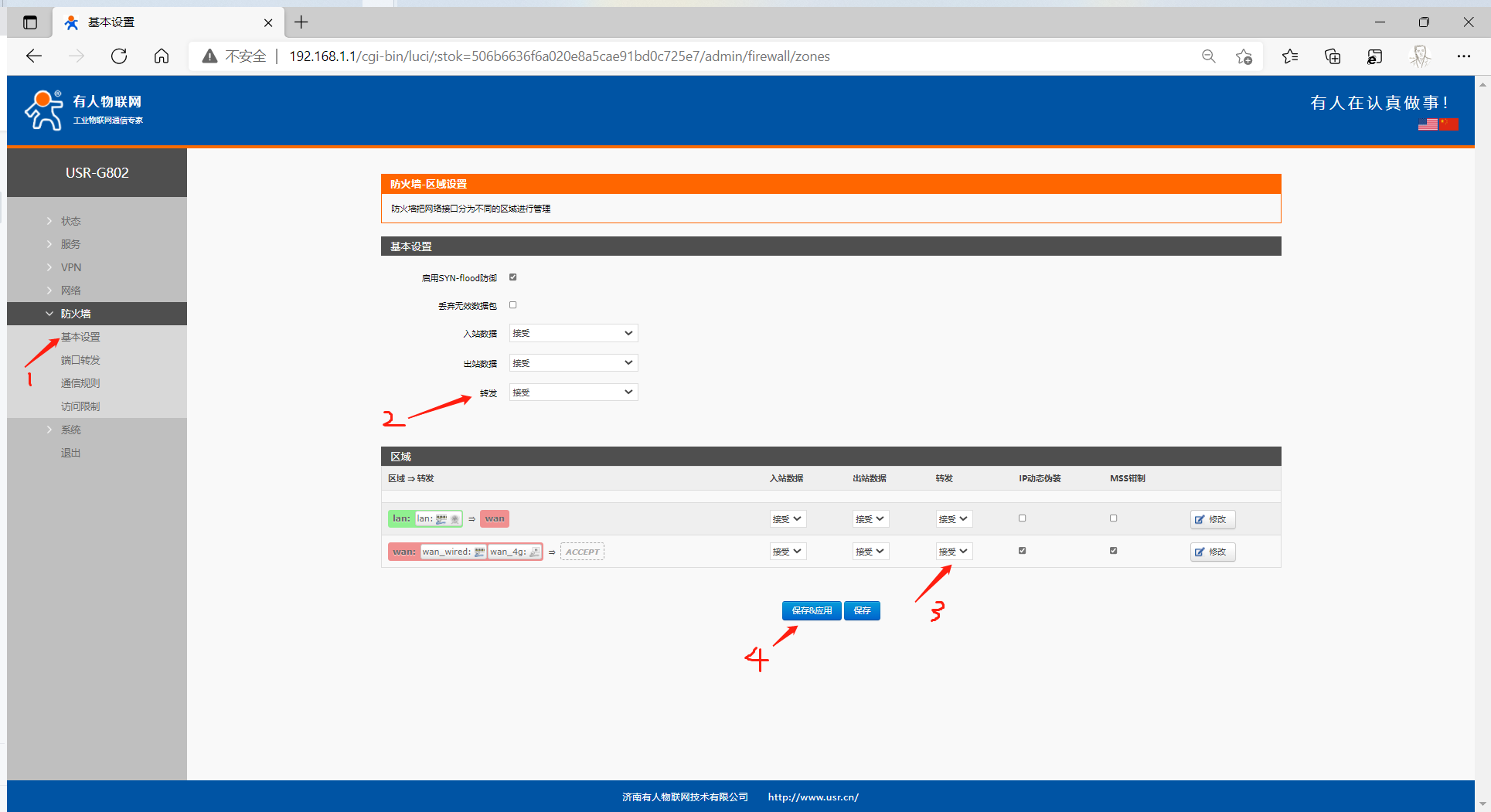Open the wan zone forward dropdown
The image size is (1491, 812).
click(x=953, y=552)
